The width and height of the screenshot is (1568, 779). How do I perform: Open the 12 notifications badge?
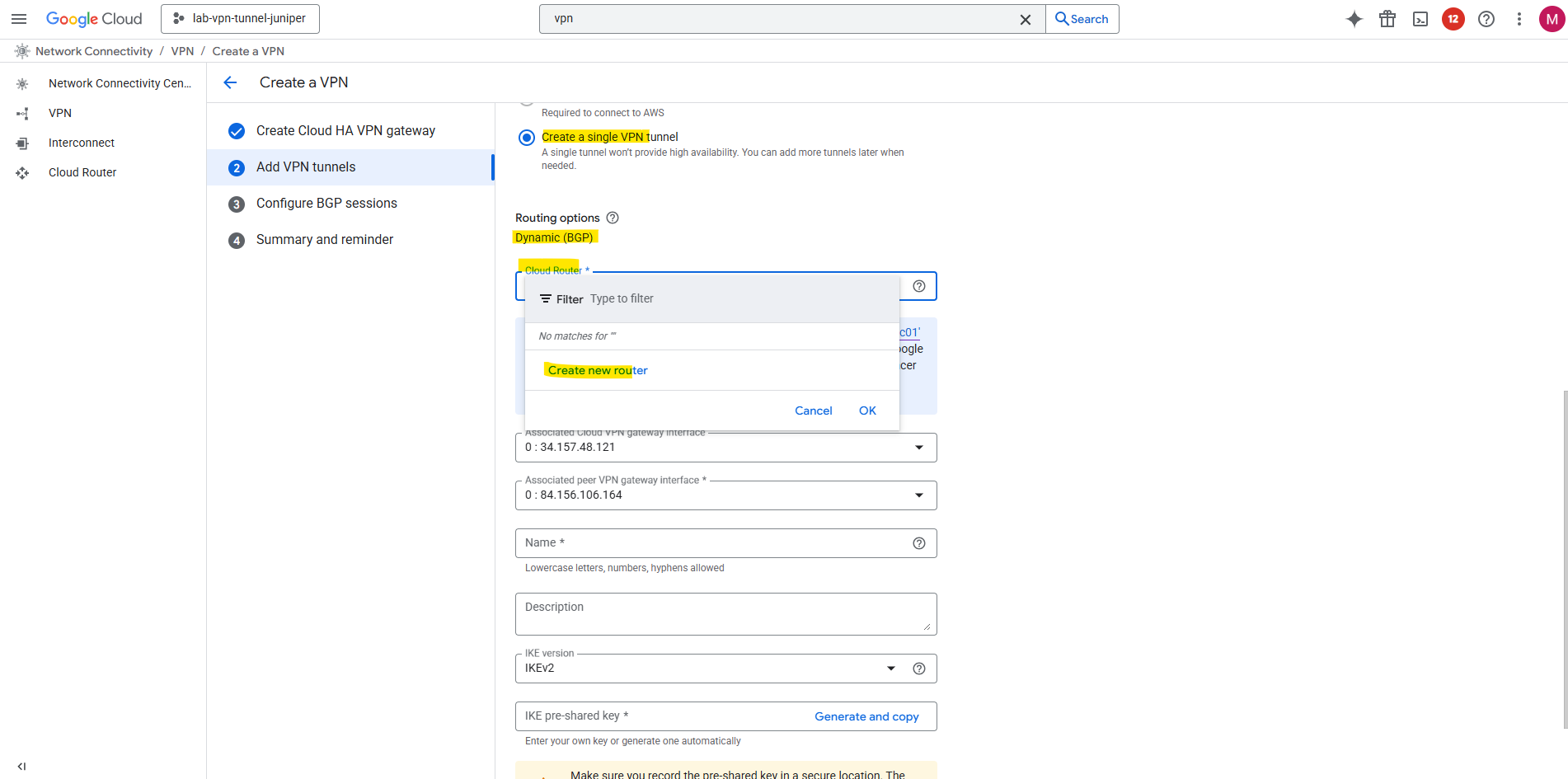point(1453,19)
